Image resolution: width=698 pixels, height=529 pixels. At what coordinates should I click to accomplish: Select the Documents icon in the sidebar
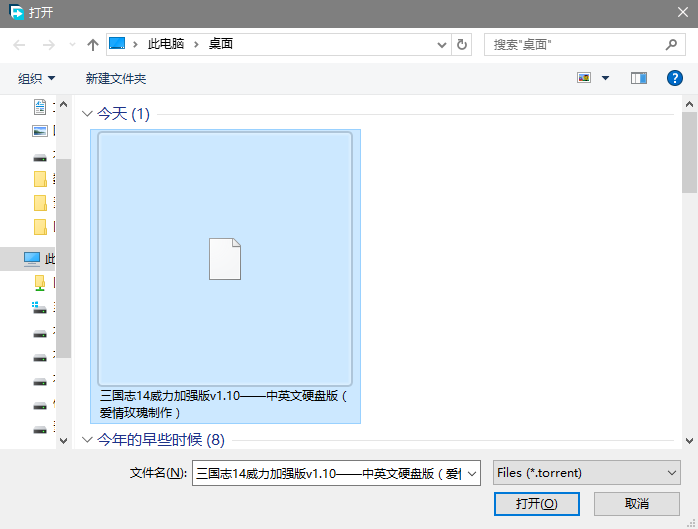(x=40, y=107)
